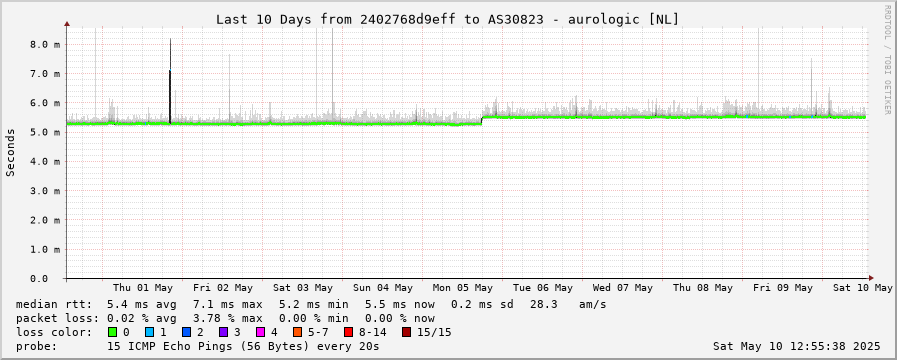The height and width of the screenshot is (360, 897).
Task: Click the 5.0 m y-axis label
Action: click(x=45, y=132)
